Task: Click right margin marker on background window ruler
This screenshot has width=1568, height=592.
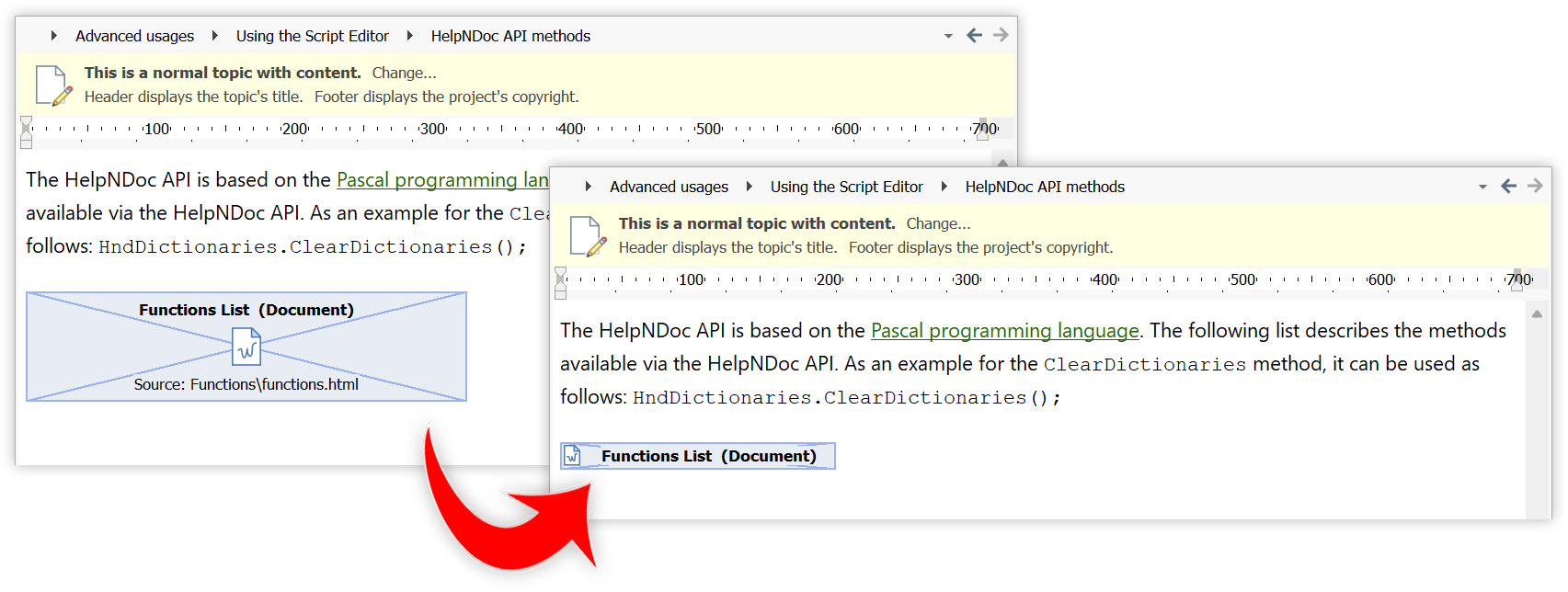Action: pos(982,131)
